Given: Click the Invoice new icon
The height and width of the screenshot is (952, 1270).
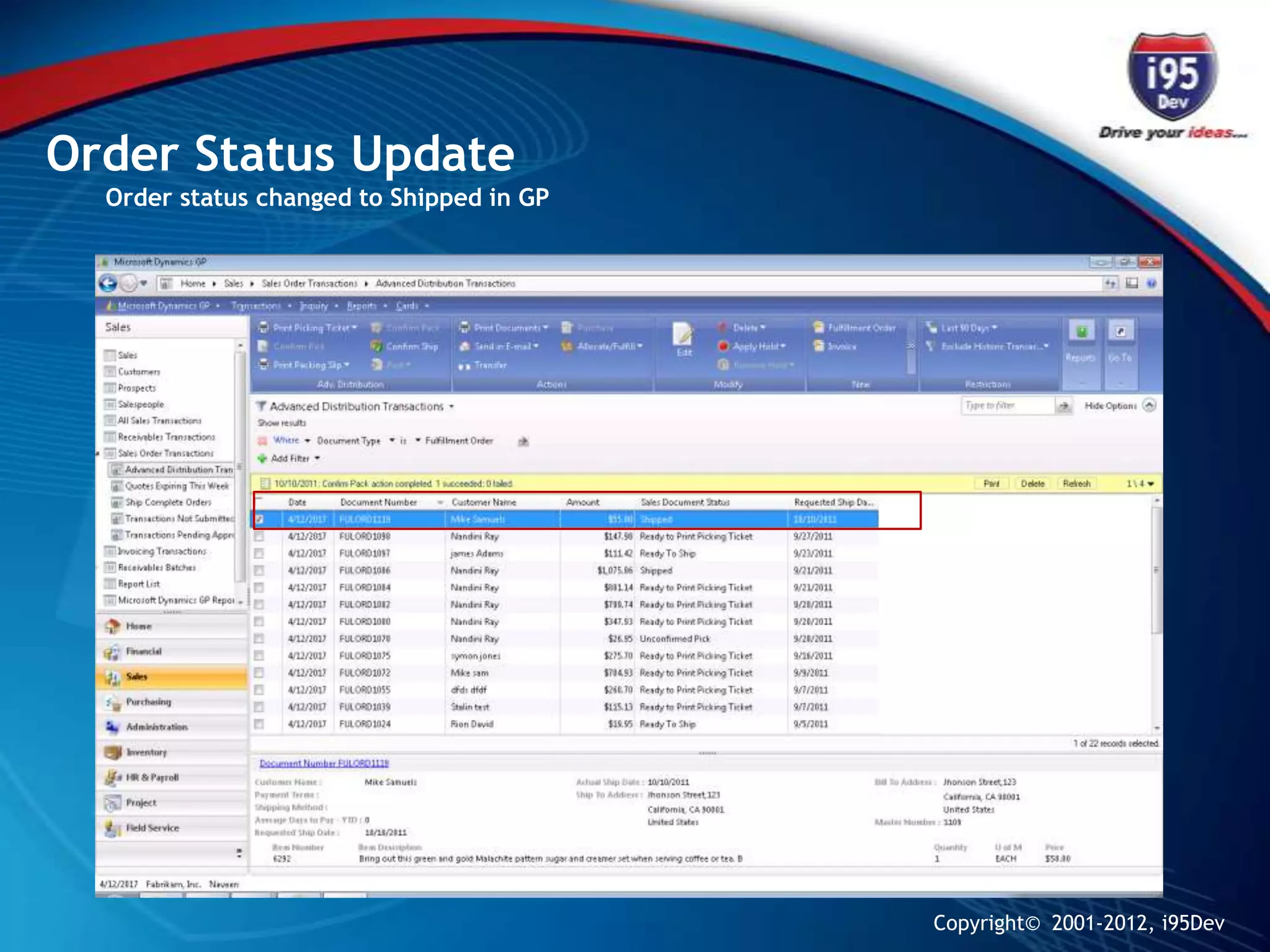Looking at the screenshot, I should coord(819,346).
